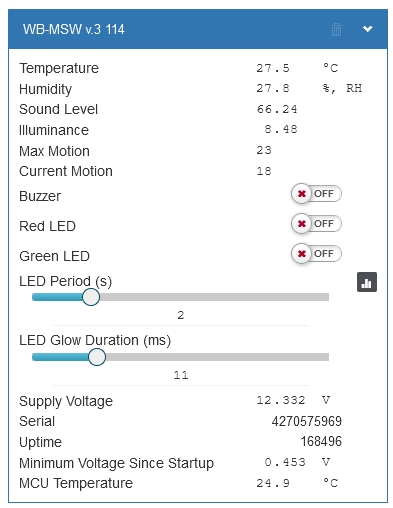
Task: Click the LED Period slider handle
Action: 91,297
